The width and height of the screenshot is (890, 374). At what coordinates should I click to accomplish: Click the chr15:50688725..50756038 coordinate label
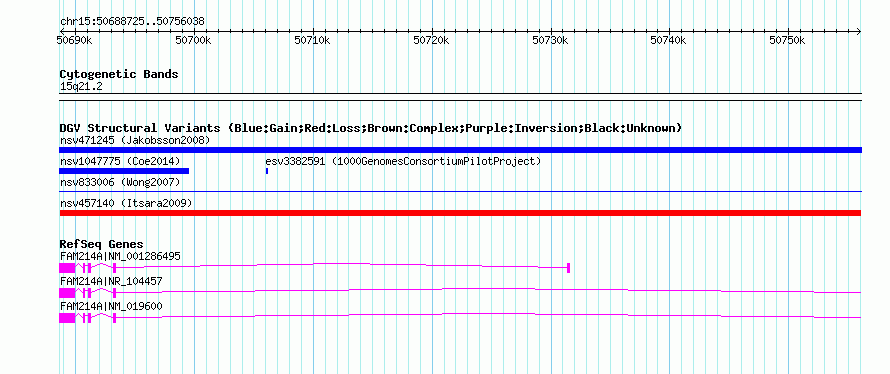click(x=132, y=22)
